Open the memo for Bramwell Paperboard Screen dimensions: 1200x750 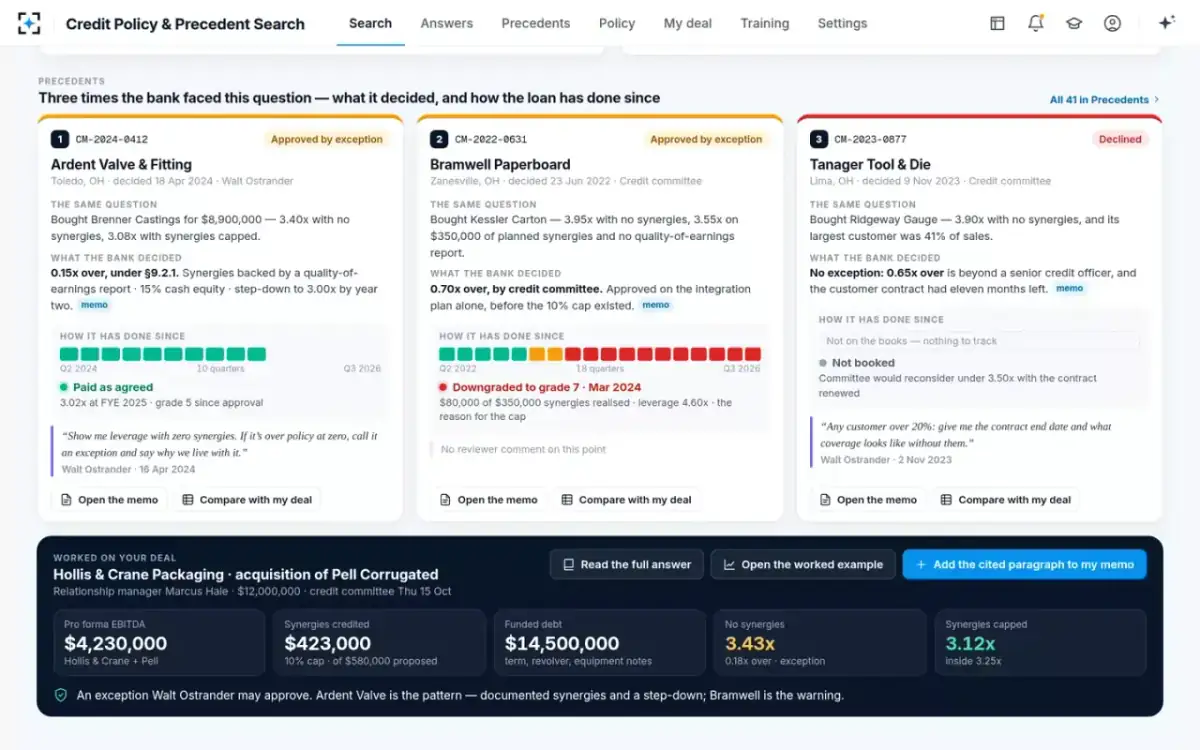(489, 500)
